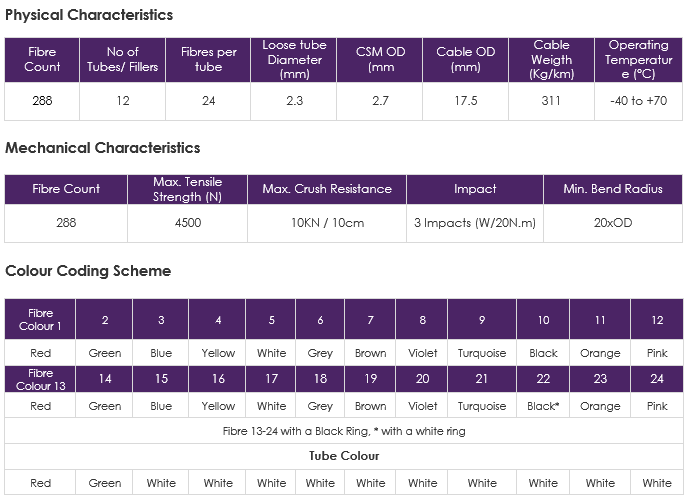
Task: Click the -40 to +70 temperature cell
Action: (638, 101)
